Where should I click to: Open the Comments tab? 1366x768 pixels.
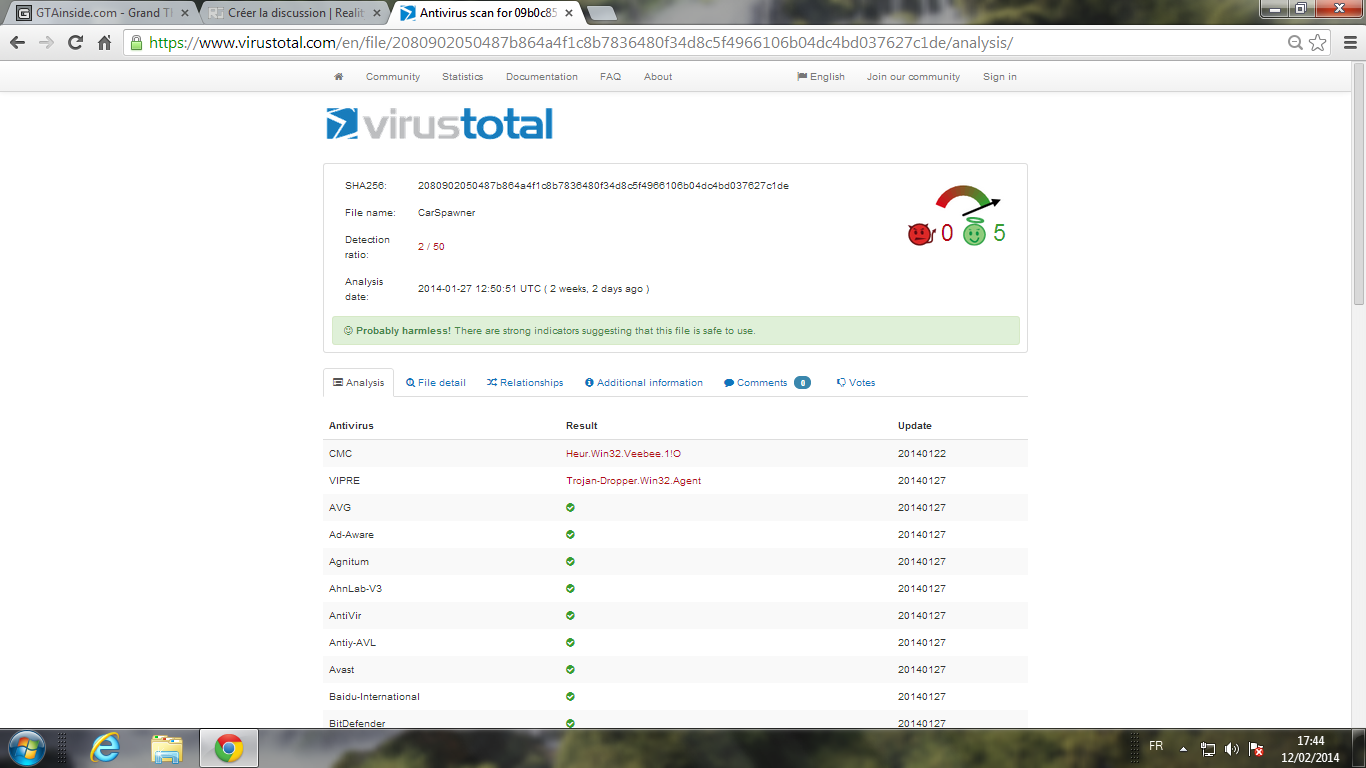point(767,383)
